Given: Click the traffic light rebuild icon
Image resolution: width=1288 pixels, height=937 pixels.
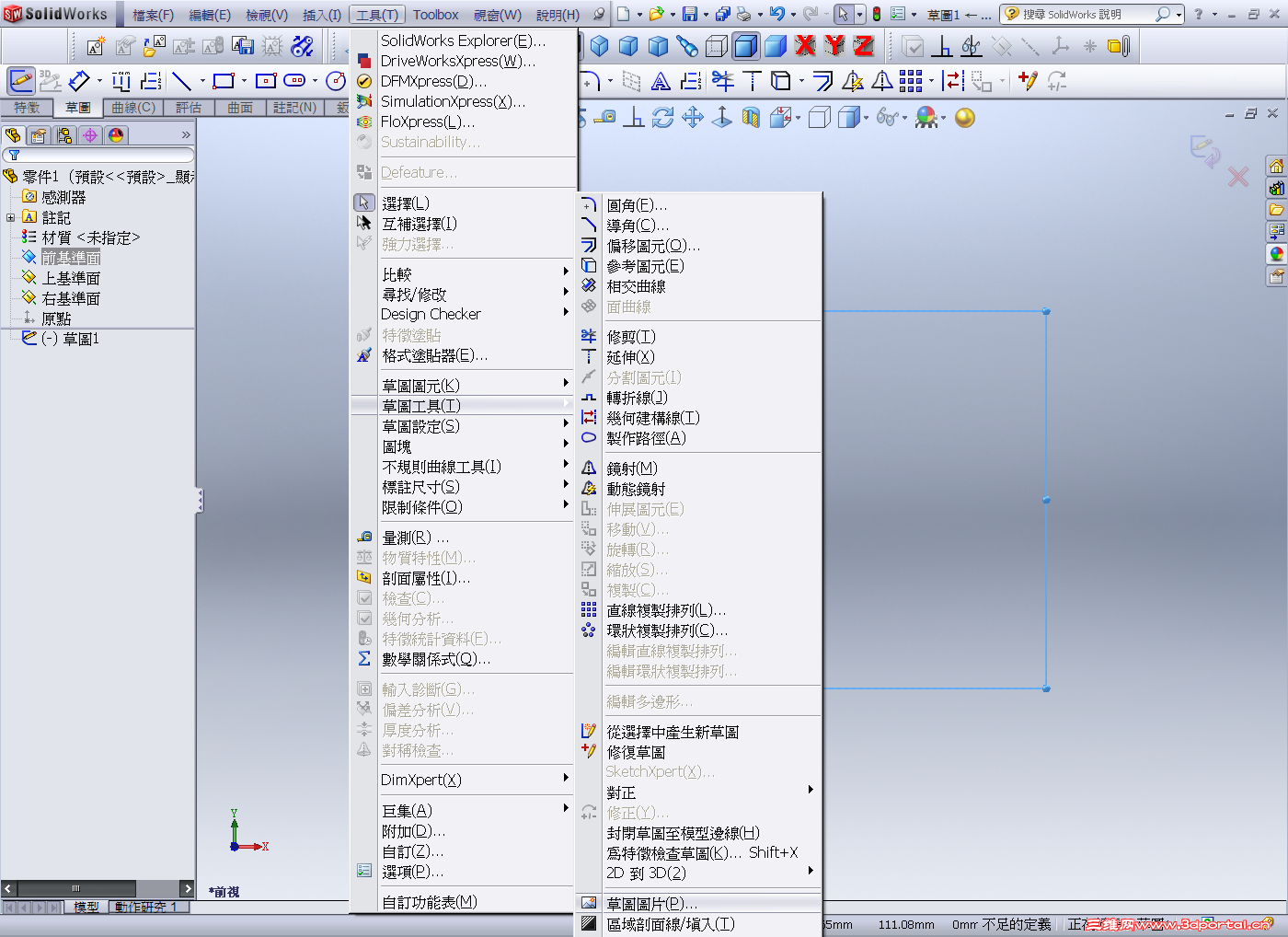Looking at the screenshot, I should (877, 14).
